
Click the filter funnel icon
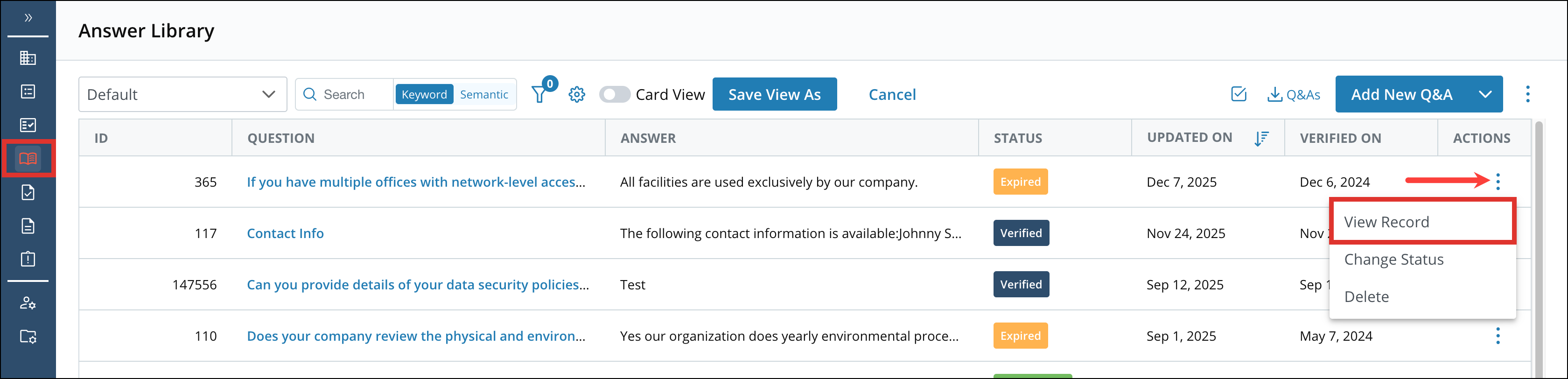(539, 94)
